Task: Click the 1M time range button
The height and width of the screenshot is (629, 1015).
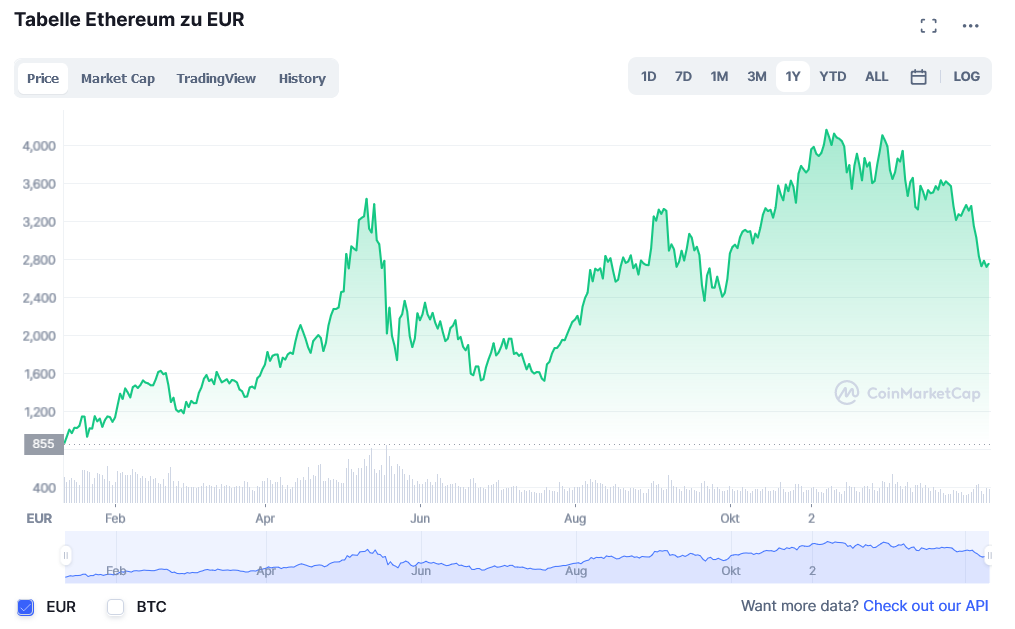Action: [719, 76]
